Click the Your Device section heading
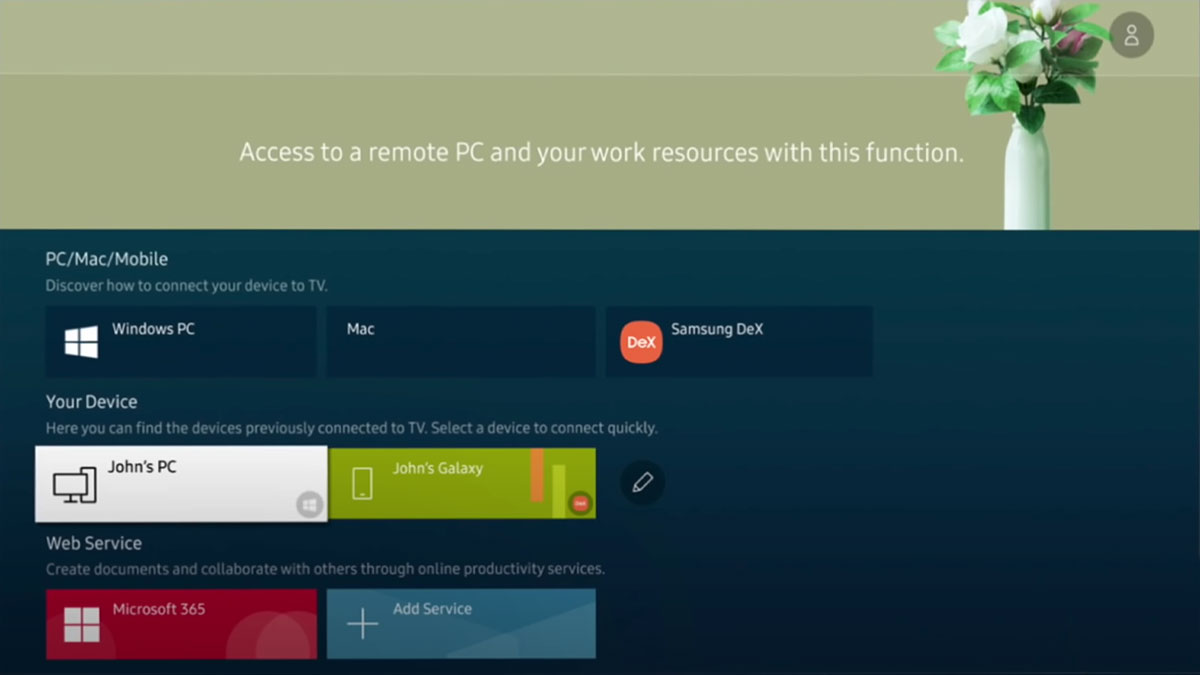Screen dimensions: 1200x675 91,401
